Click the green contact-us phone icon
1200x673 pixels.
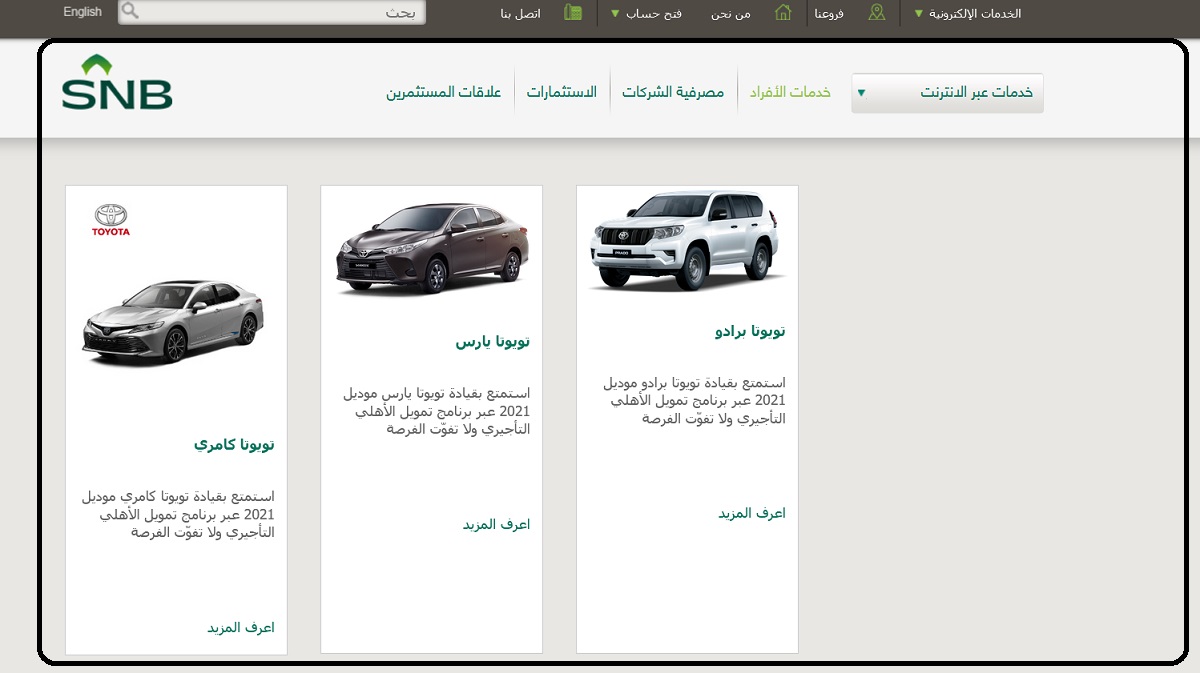(573, 13)
